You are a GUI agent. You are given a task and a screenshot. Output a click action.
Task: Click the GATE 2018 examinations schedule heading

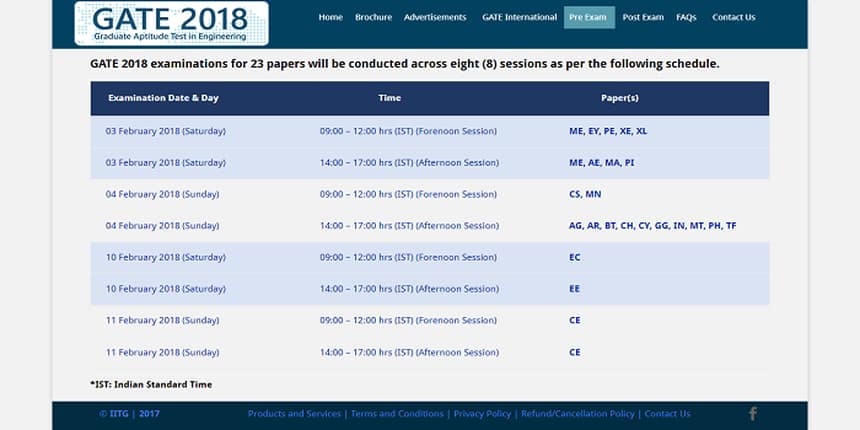405,64
